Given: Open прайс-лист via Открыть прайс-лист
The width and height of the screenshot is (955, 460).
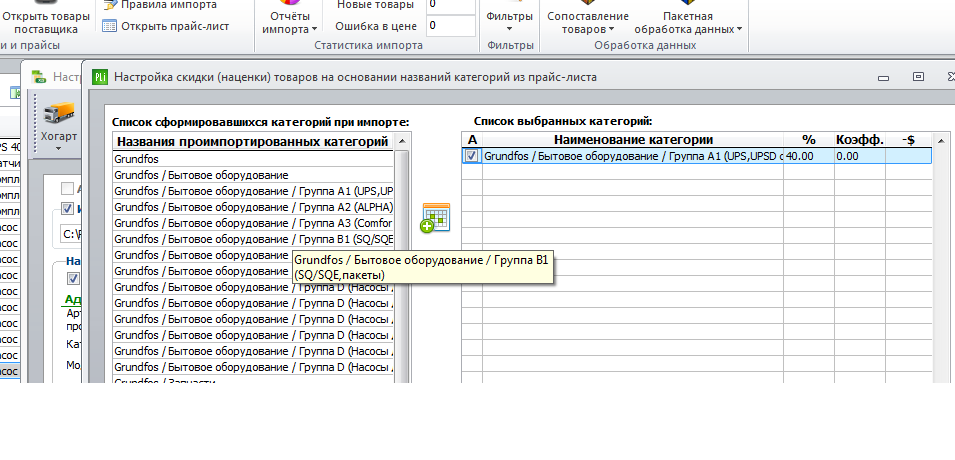Looking at the screenshot, I should coord(166,26).
